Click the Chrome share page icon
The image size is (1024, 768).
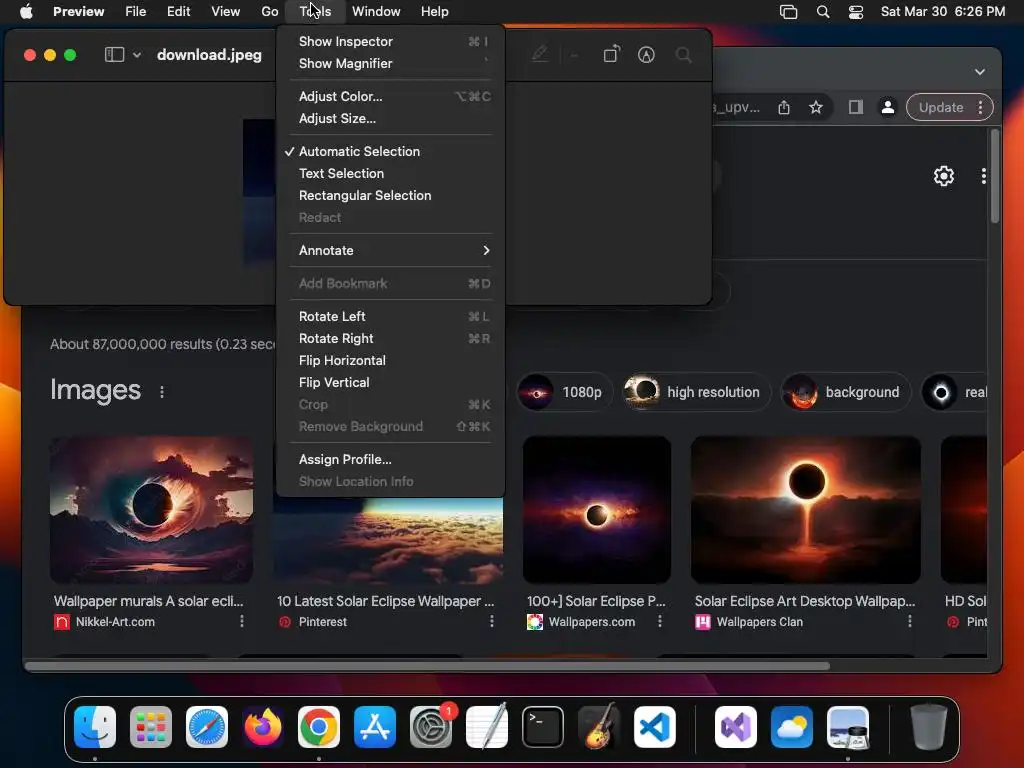(x=784, y=108)
